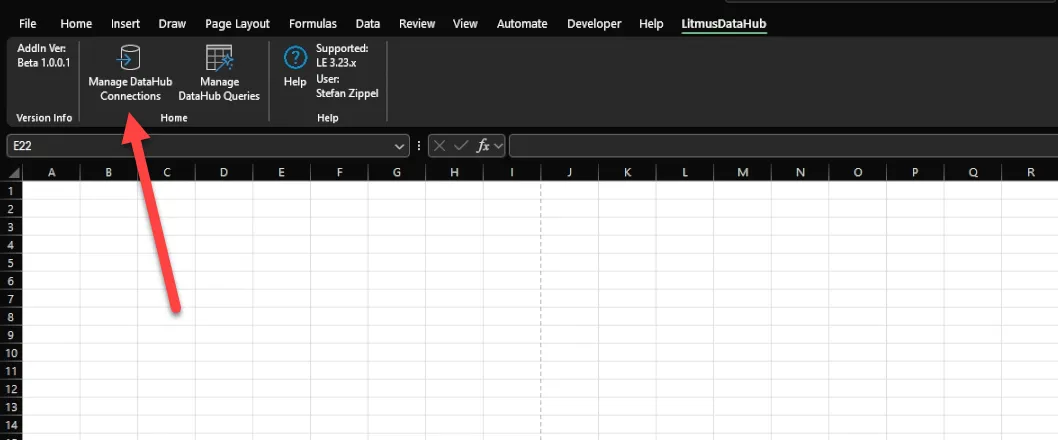Select column H header
This screenshot has width=1058, height=440.
[454, 173]
